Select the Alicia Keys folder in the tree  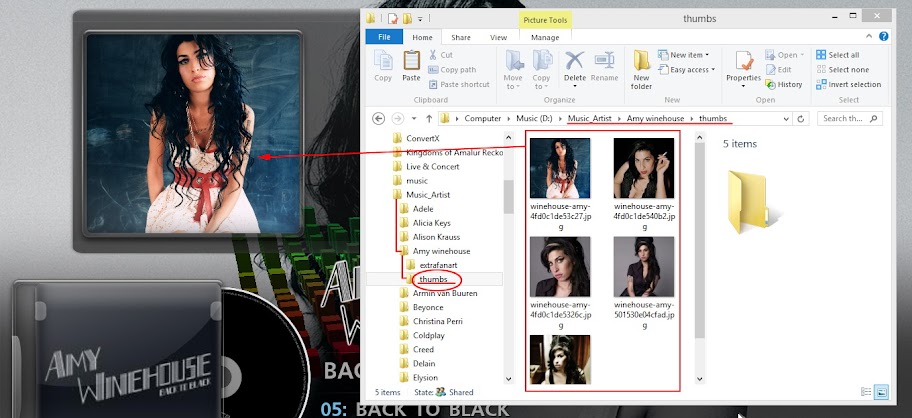(x=432, y=223)
